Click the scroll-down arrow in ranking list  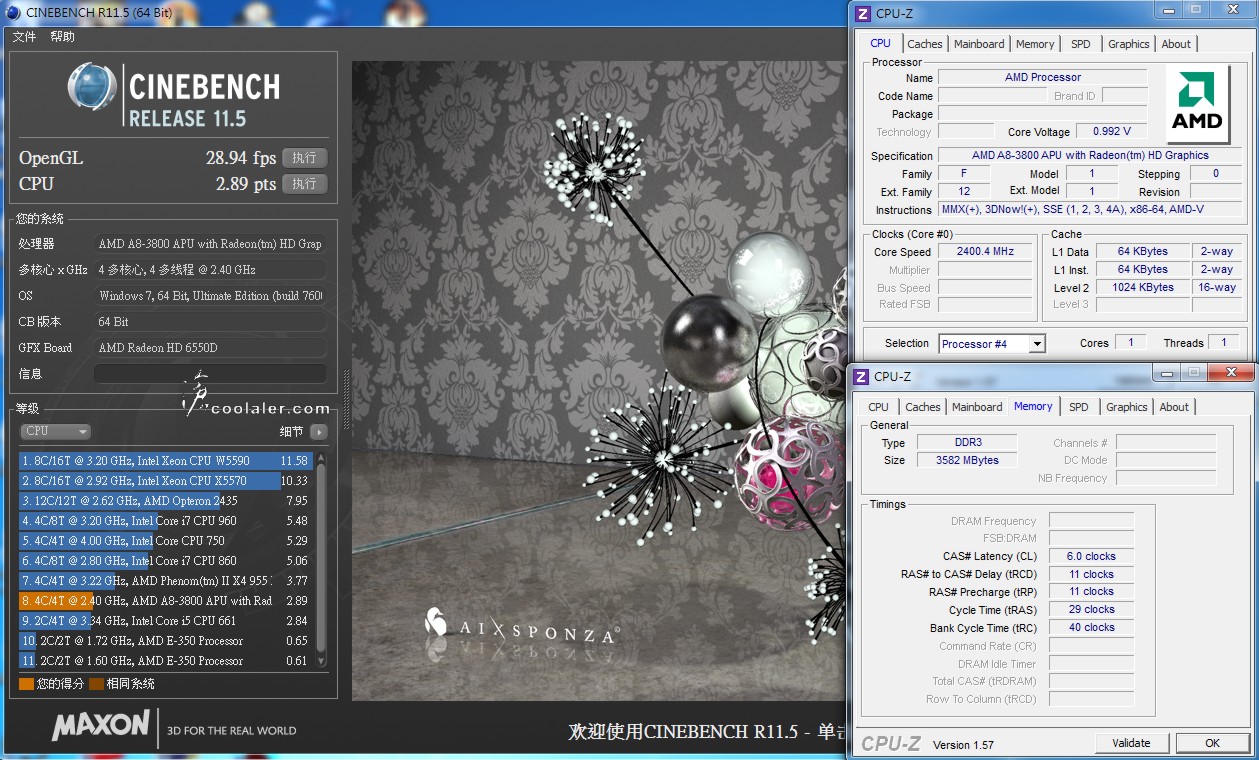[x=321, y=660]
